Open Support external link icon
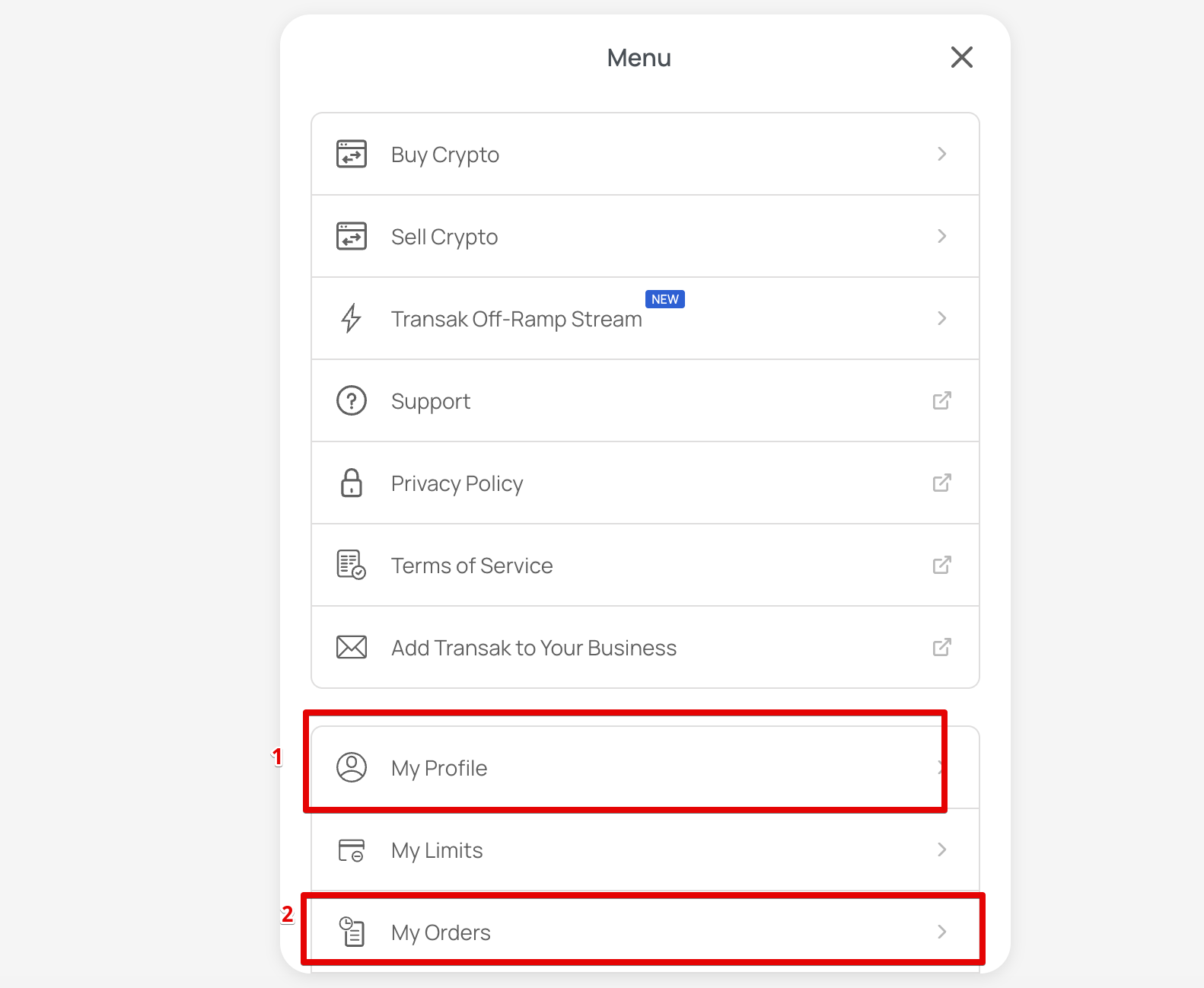This screenshot has height=988, width=1204. (942, 400)
